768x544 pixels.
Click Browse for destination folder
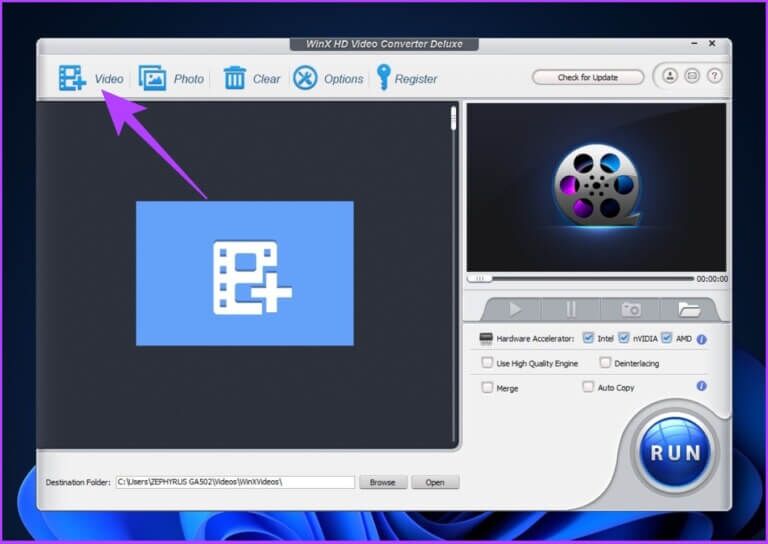(x=383, y=482)
